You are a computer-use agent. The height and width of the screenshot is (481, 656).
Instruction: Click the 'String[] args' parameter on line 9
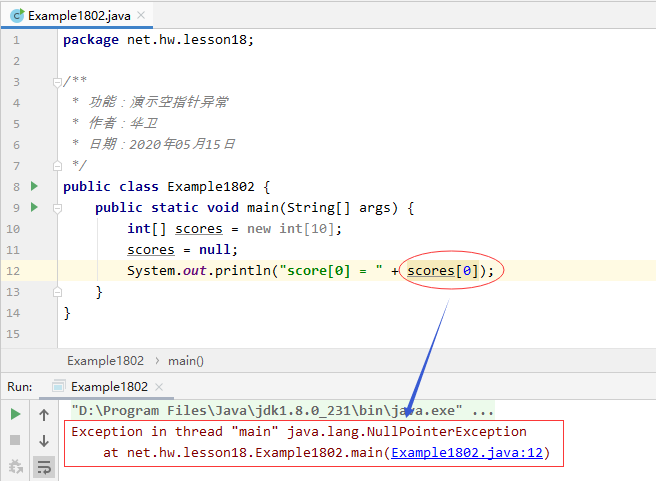click(341, 208)
